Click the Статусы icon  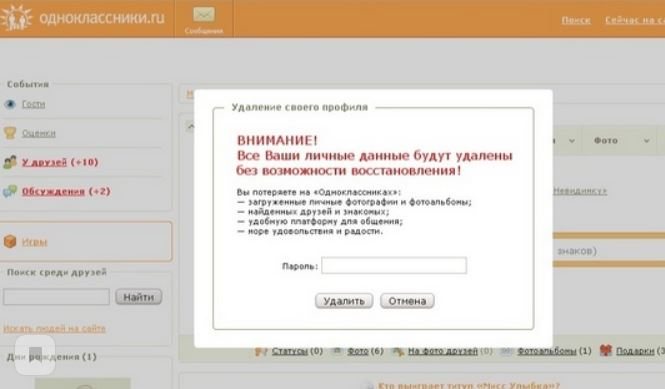tap(261, 351)
